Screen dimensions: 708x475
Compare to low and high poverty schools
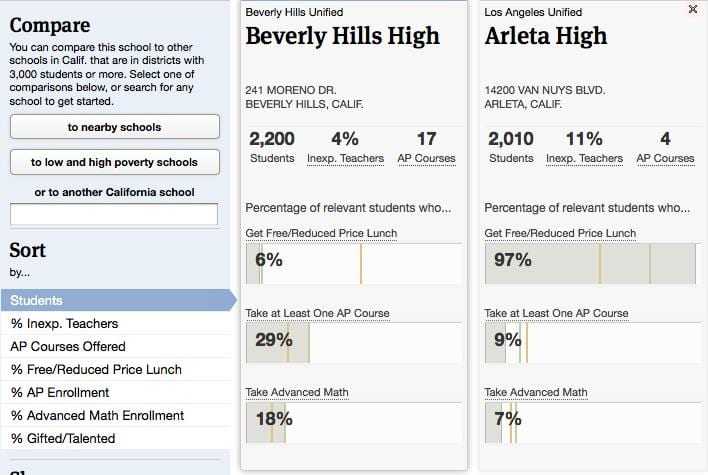pyautogui.click(x=114, y=162)
